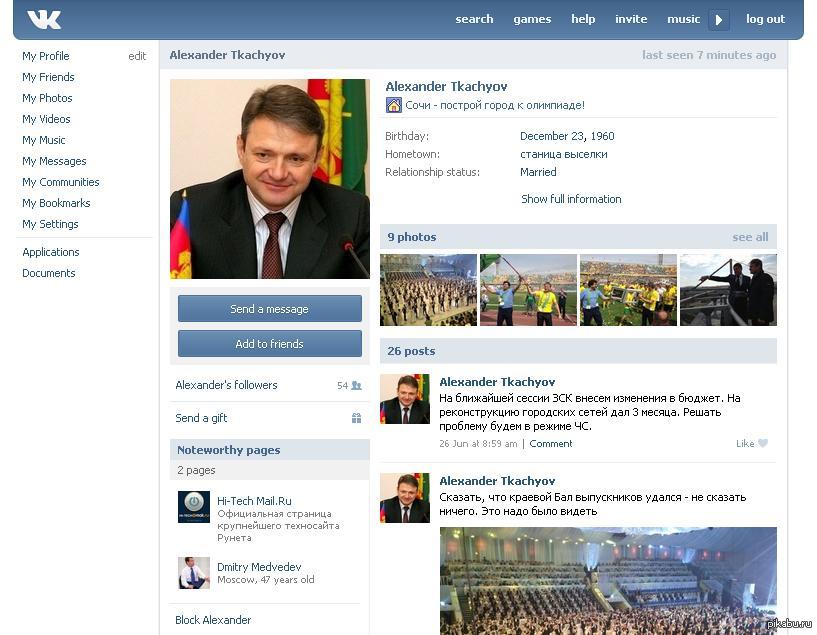
Task: Open My Bookmarks in sidebar
Action: pos(56,203)
